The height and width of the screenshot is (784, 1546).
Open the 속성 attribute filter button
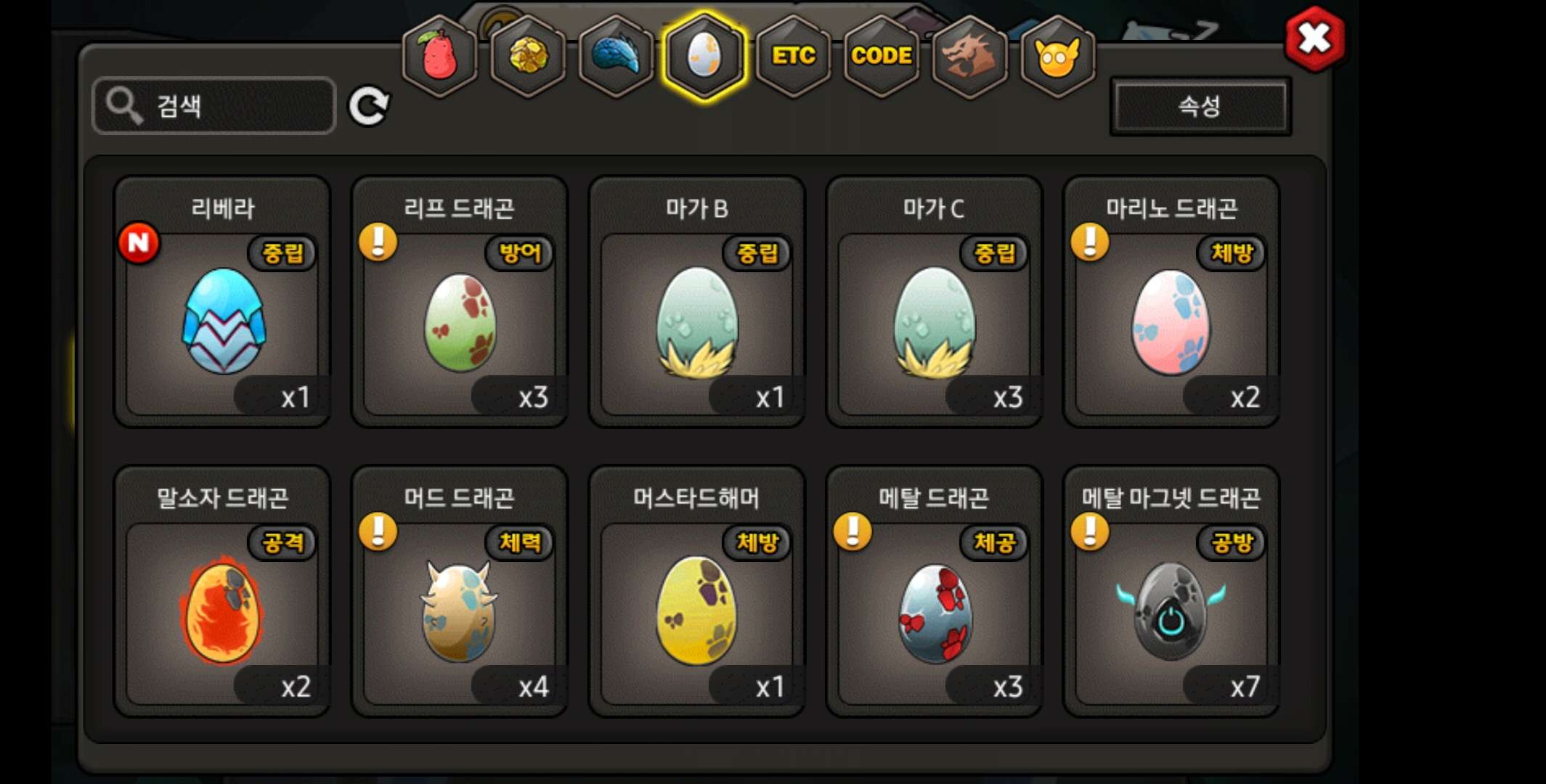pos(1200,106)
